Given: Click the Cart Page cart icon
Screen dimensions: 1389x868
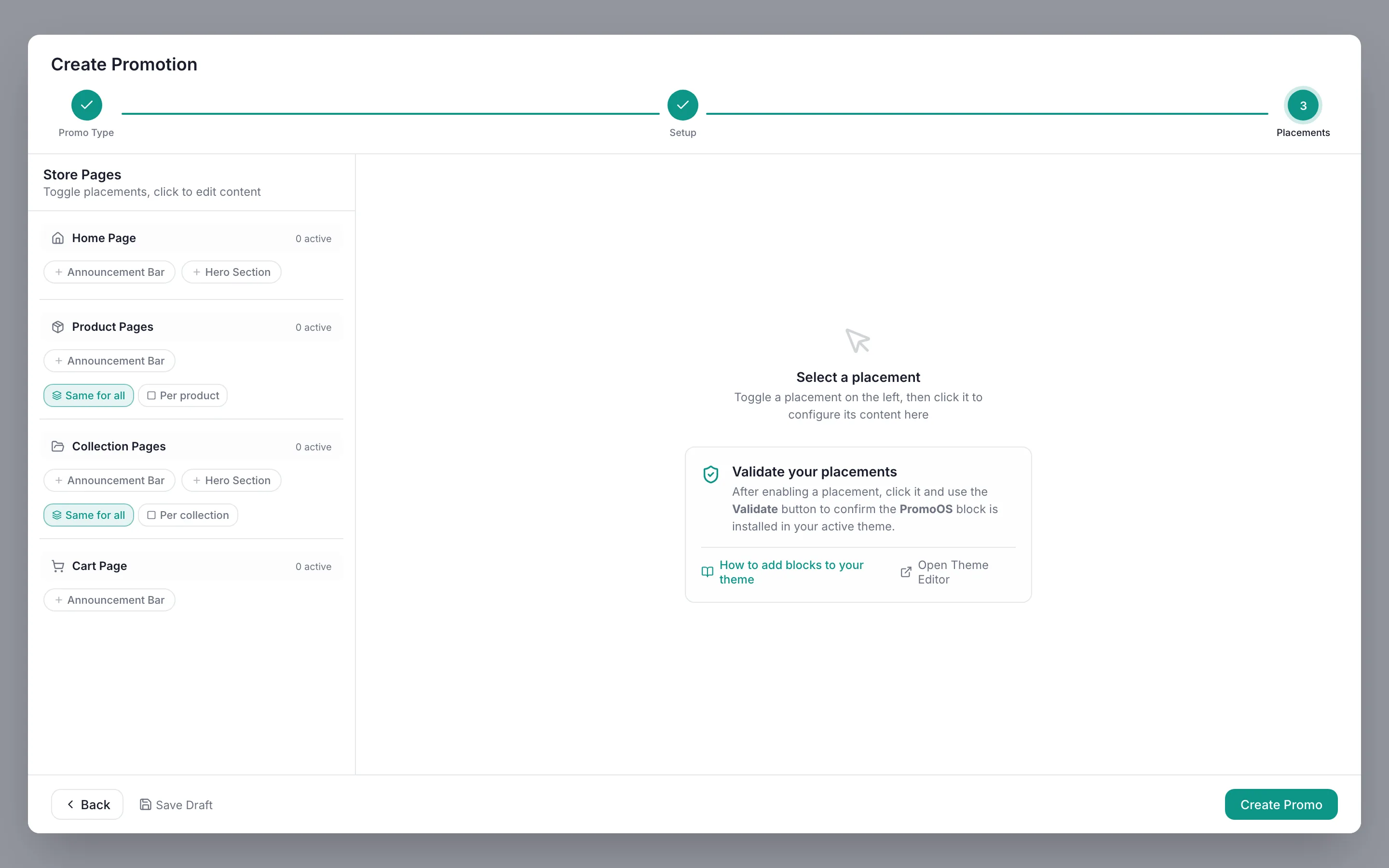Looking at the screenshot, I should click(57, 566).
